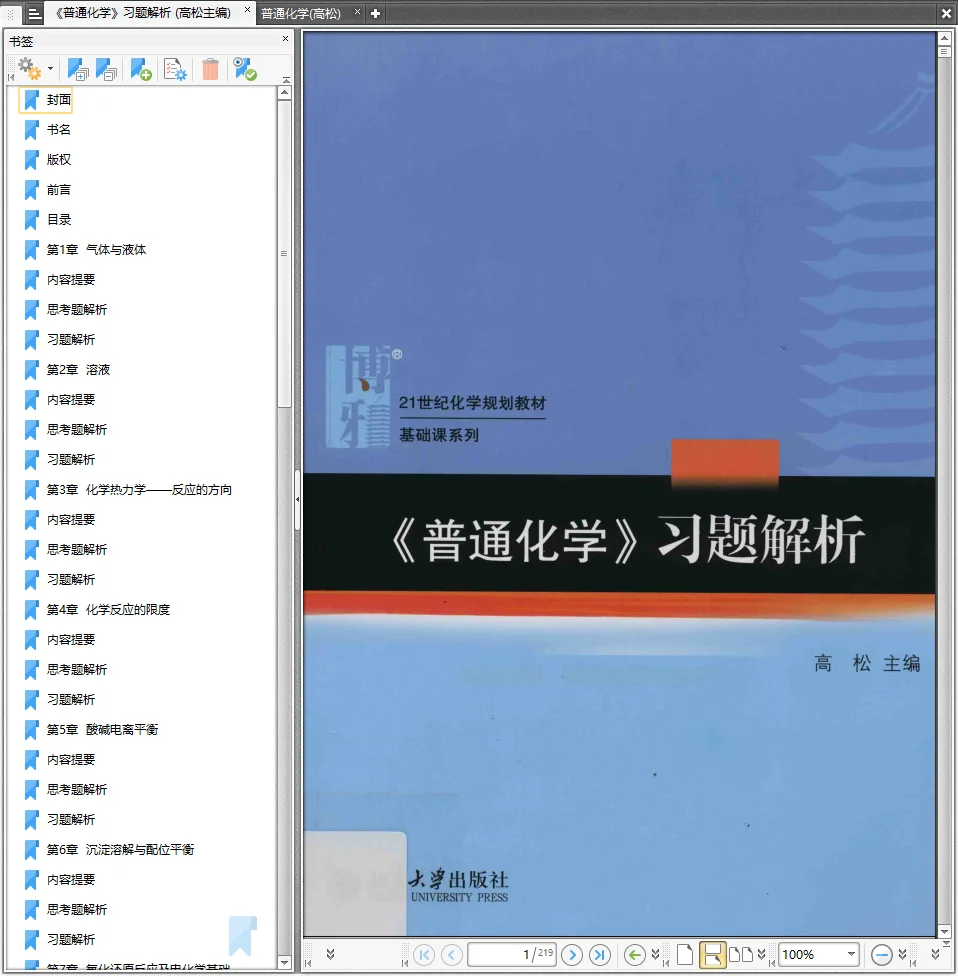Expand more zoom options chevron after the minus button
Screen dimensions: 958x976
coord(902,954)
